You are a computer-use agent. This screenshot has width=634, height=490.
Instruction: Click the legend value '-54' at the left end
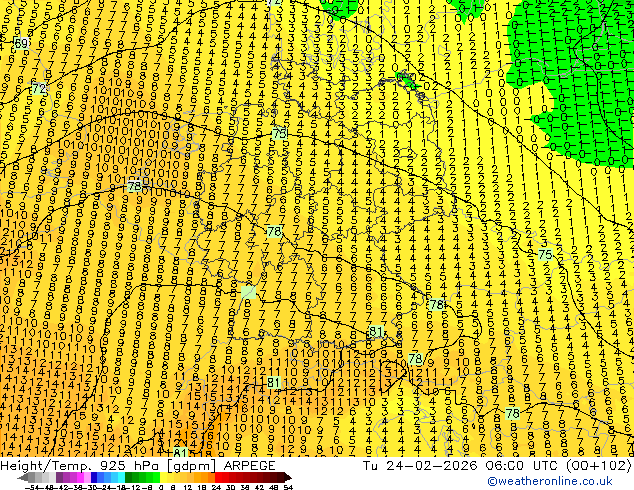tap(32, 487)
